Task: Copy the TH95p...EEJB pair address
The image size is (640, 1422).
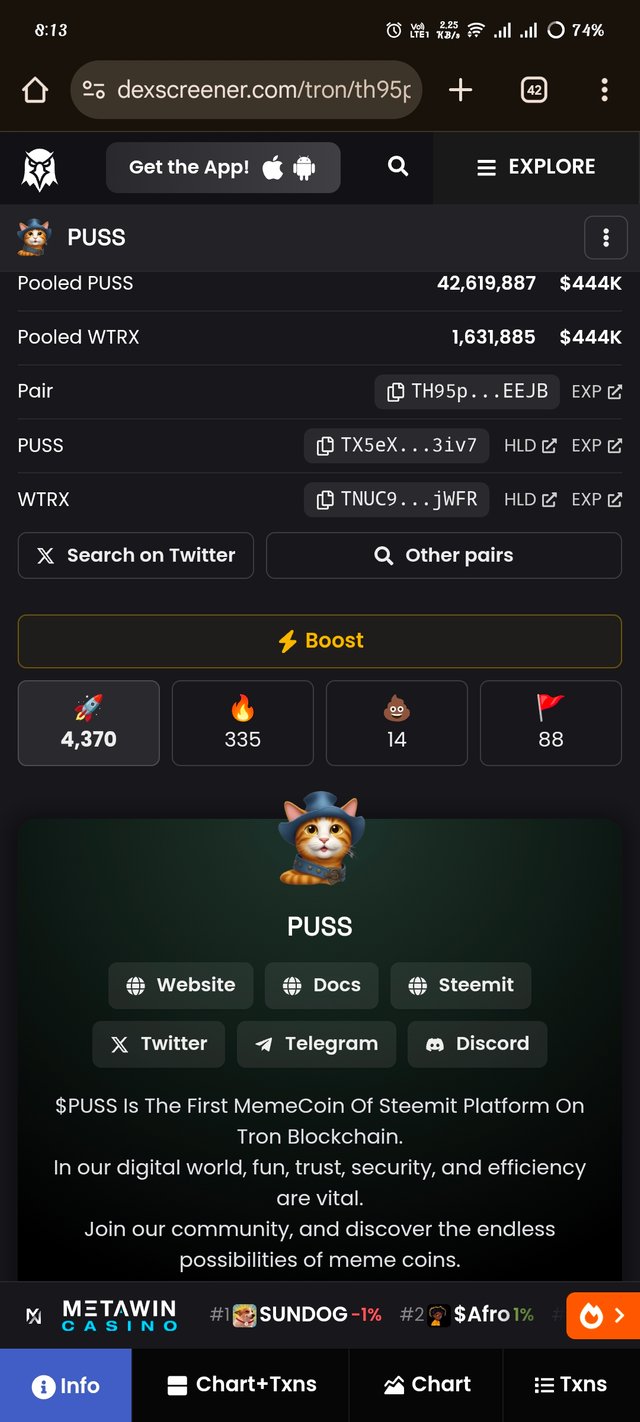Action: click(x=468, y=392)
